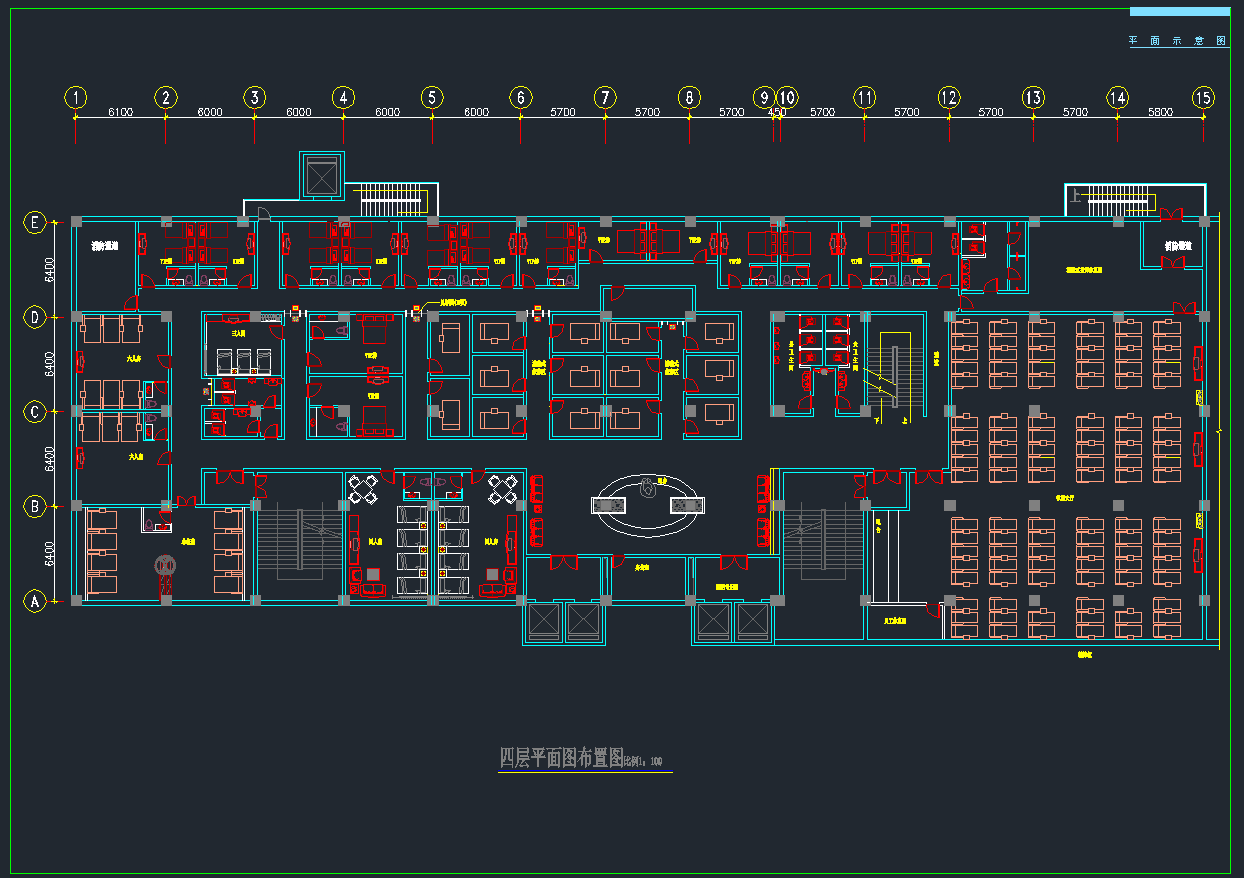Select the oval reception desk in lobby

pyautogui.click(x=649, y=504)
